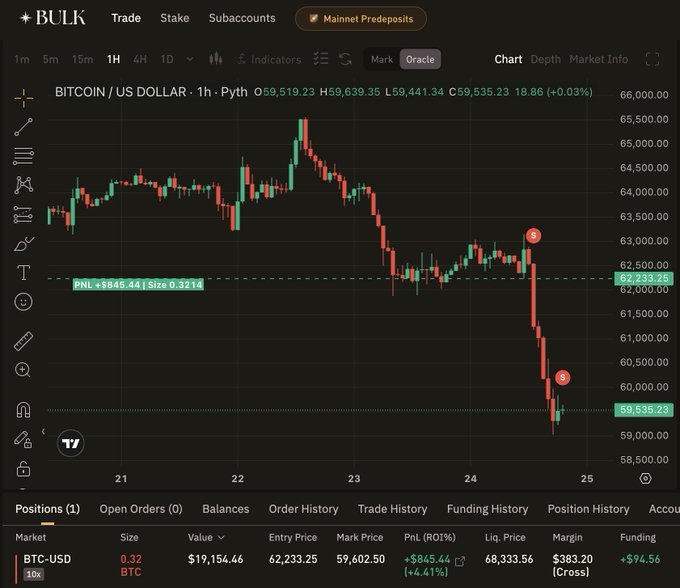
Task: Click the 59,602.50 mark price cell
Action: [360, 559]
